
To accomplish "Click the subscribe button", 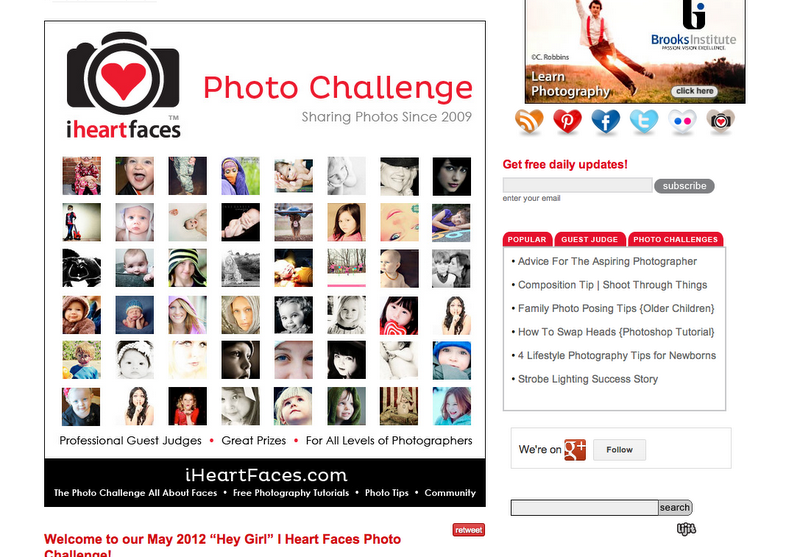I will point(684,186).
